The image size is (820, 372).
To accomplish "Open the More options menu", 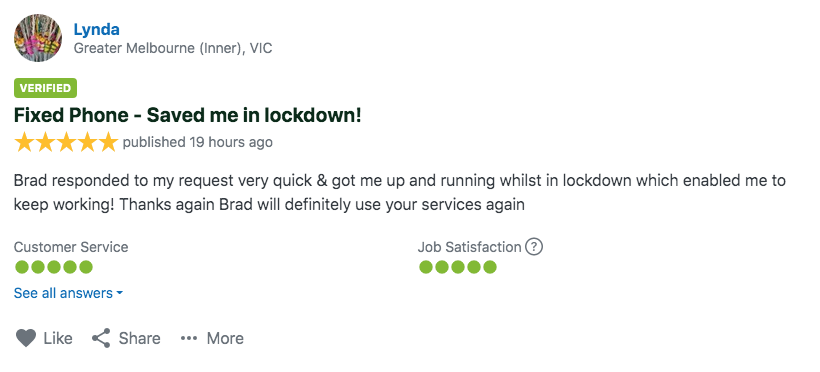I will [212, 339].
